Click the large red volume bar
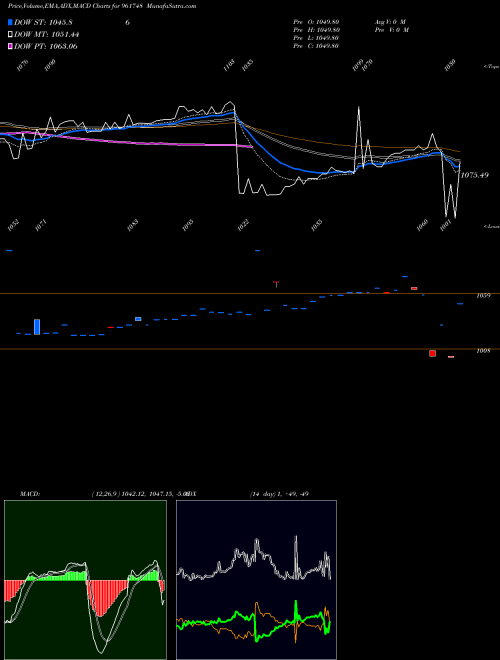 [x=432, y=353]
